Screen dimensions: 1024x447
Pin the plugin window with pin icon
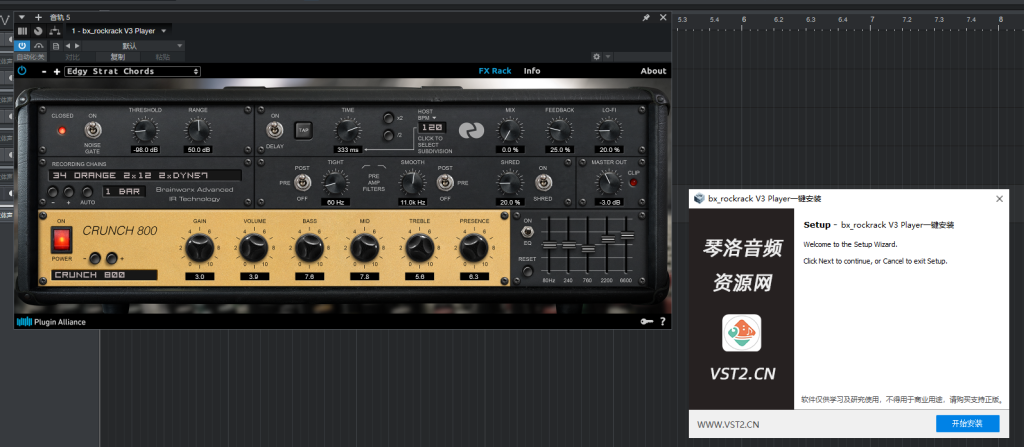(x=647, y=18)
